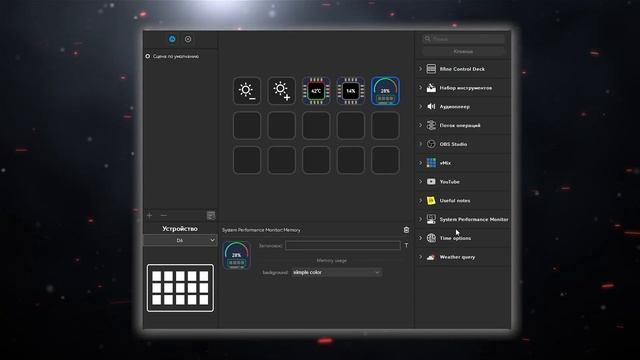Image resolution: width=640 pixels, height=360 pixels.
Task: Click the Memory usage text
Action: point(331,260)
